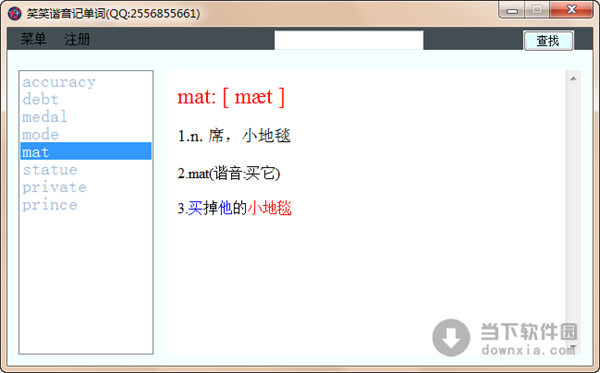The height and width of the screenshot is (373, 600).
Task: Select the word medal in list
Action: pos(86,117)
